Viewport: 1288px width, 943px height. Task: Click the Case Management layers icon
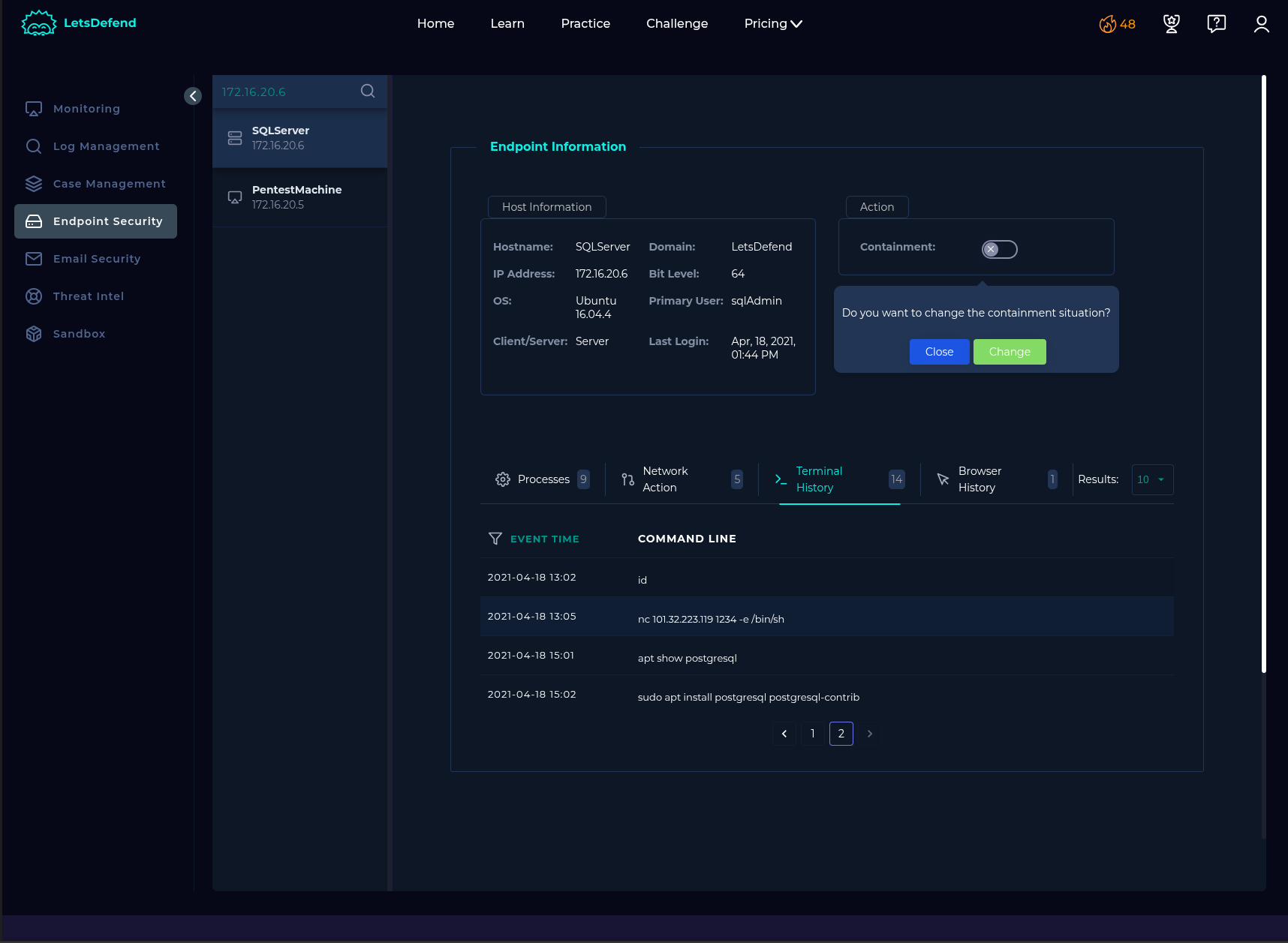(34, 184)
